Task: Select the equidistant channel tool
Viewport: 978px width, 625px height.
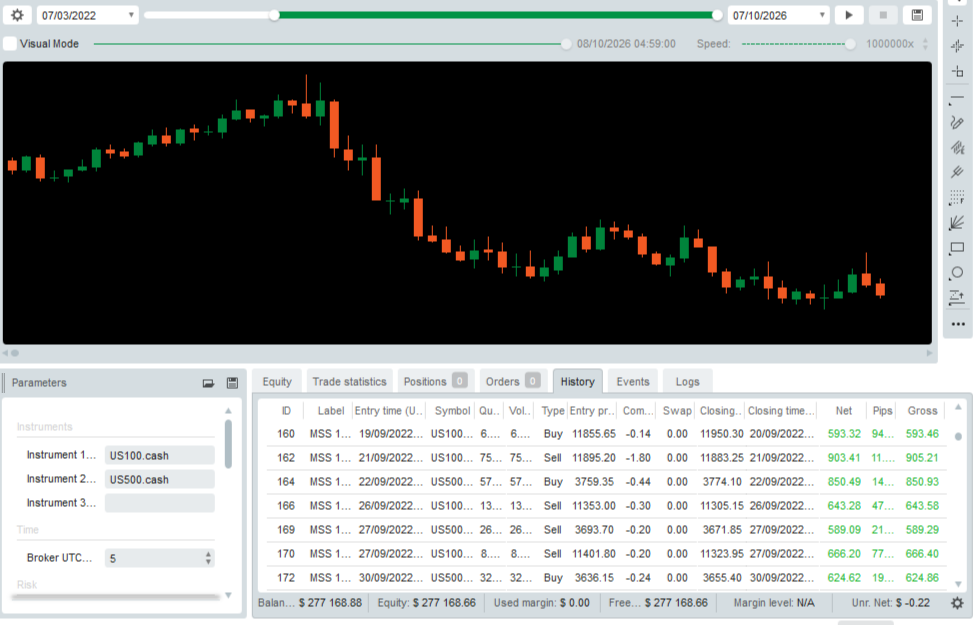Action: (957, 148)
